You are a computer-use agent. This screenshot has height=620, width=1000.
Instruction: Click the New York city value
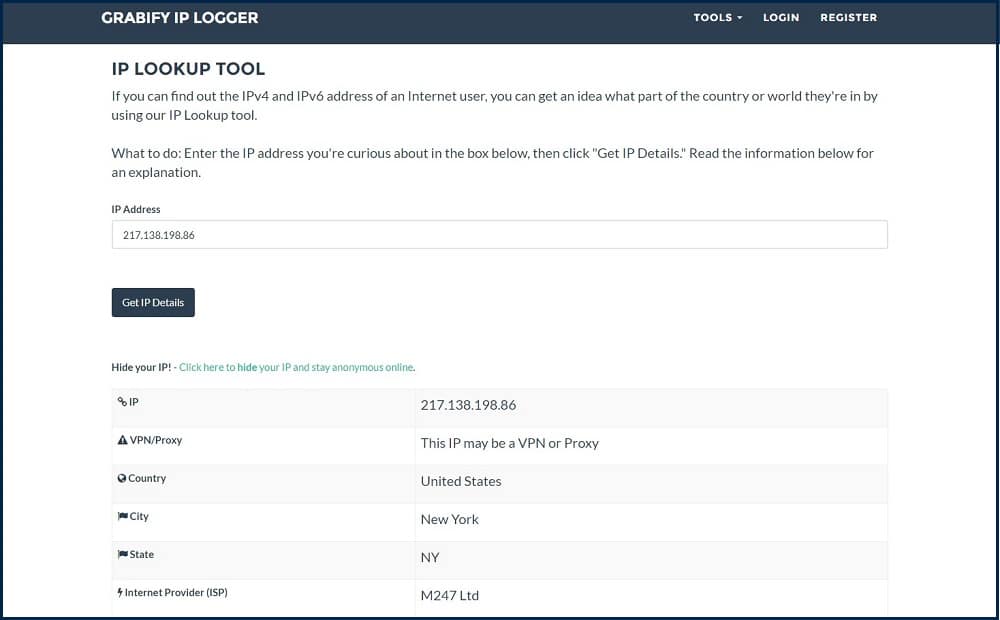[448, 519]
